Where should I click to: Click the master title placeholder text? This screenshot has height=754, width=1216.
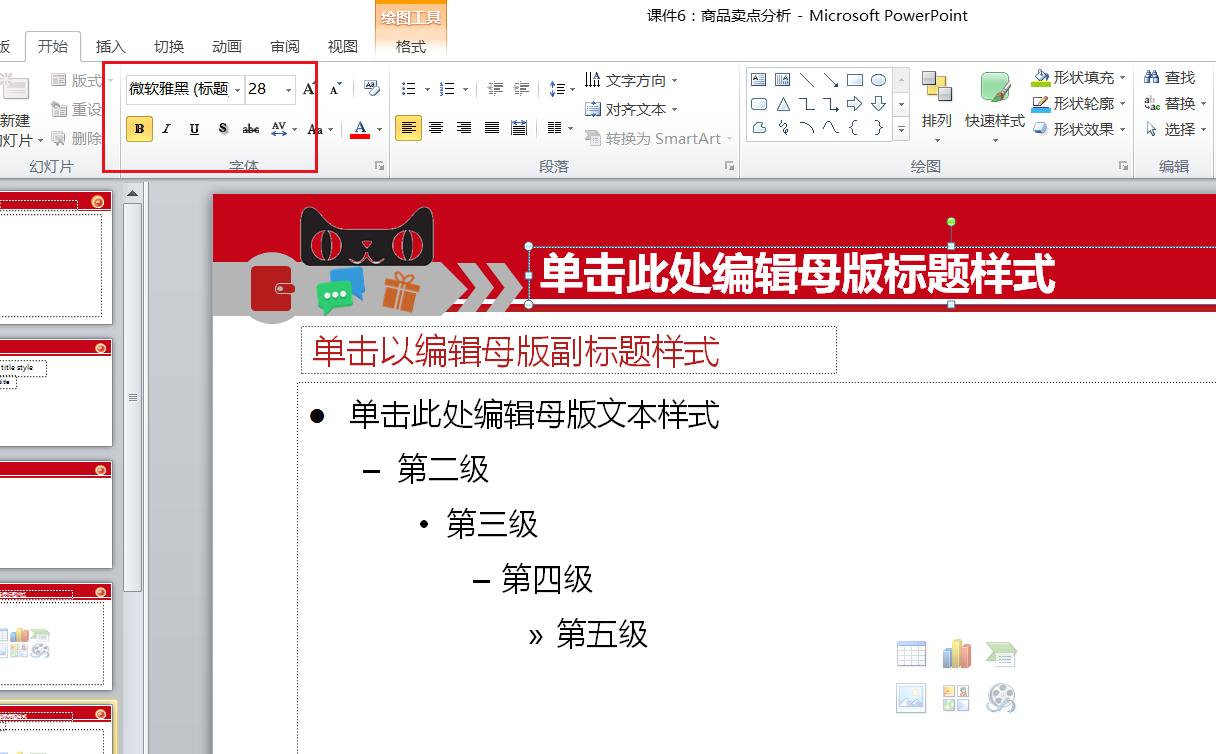[798, 273]
